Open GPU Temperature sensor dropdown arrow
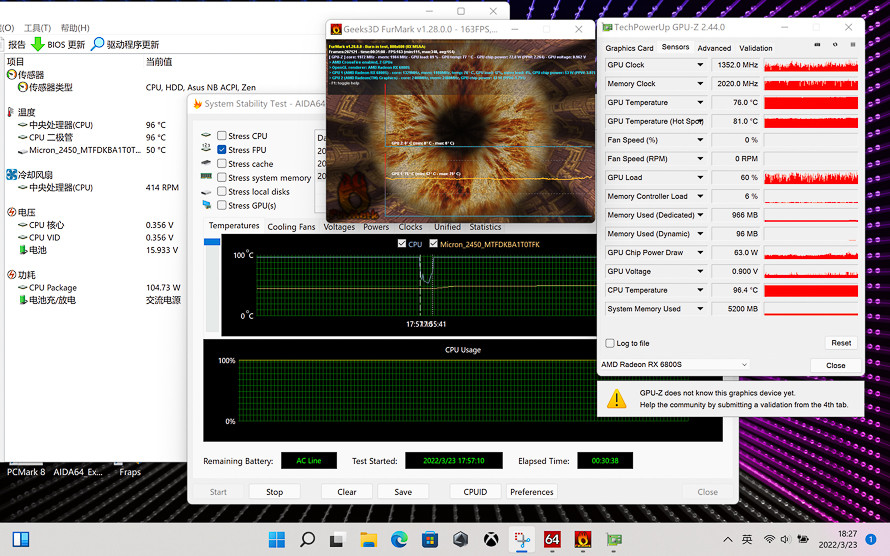The image size is (890, 556). 700,103
